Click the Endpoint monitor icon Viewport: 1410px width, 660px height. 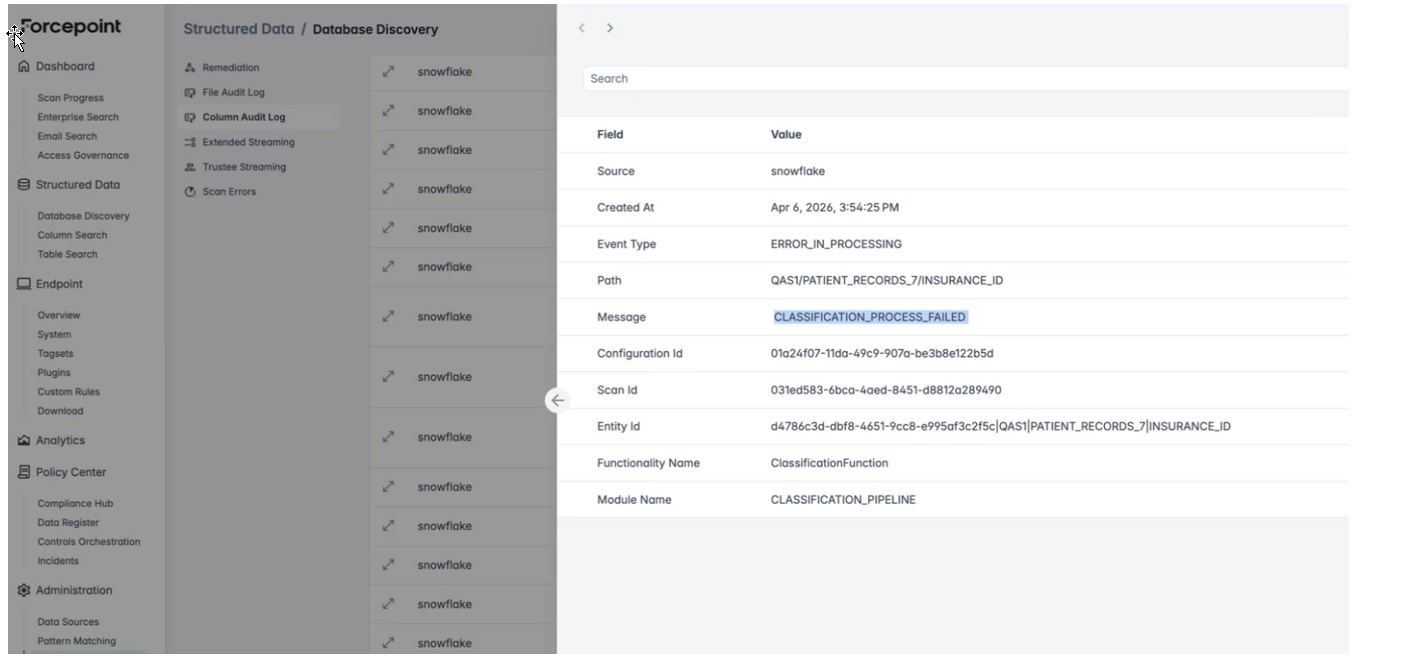pyautogui.click(x=24, y=284)
